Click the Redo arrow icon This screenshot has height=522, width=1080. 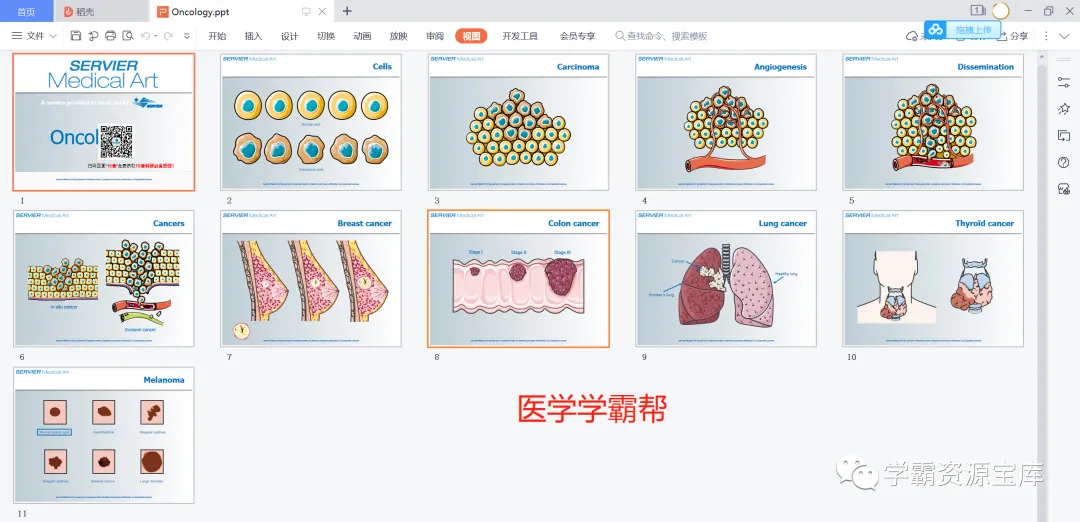click(168, 36)
